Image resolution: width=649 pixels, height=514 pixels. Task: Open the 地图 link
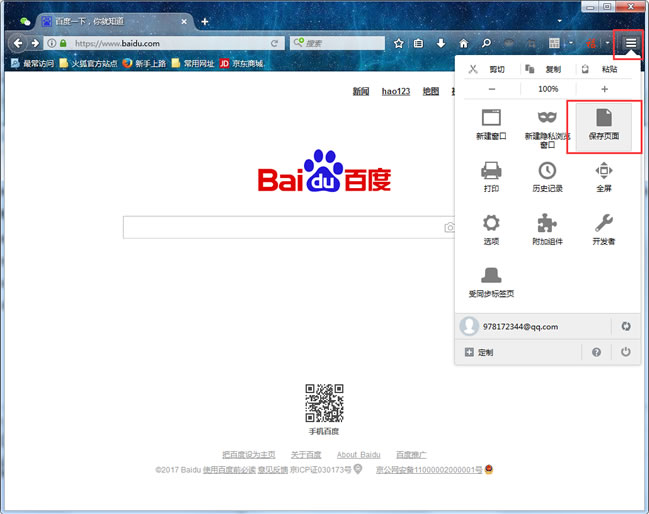coord(430,91)
